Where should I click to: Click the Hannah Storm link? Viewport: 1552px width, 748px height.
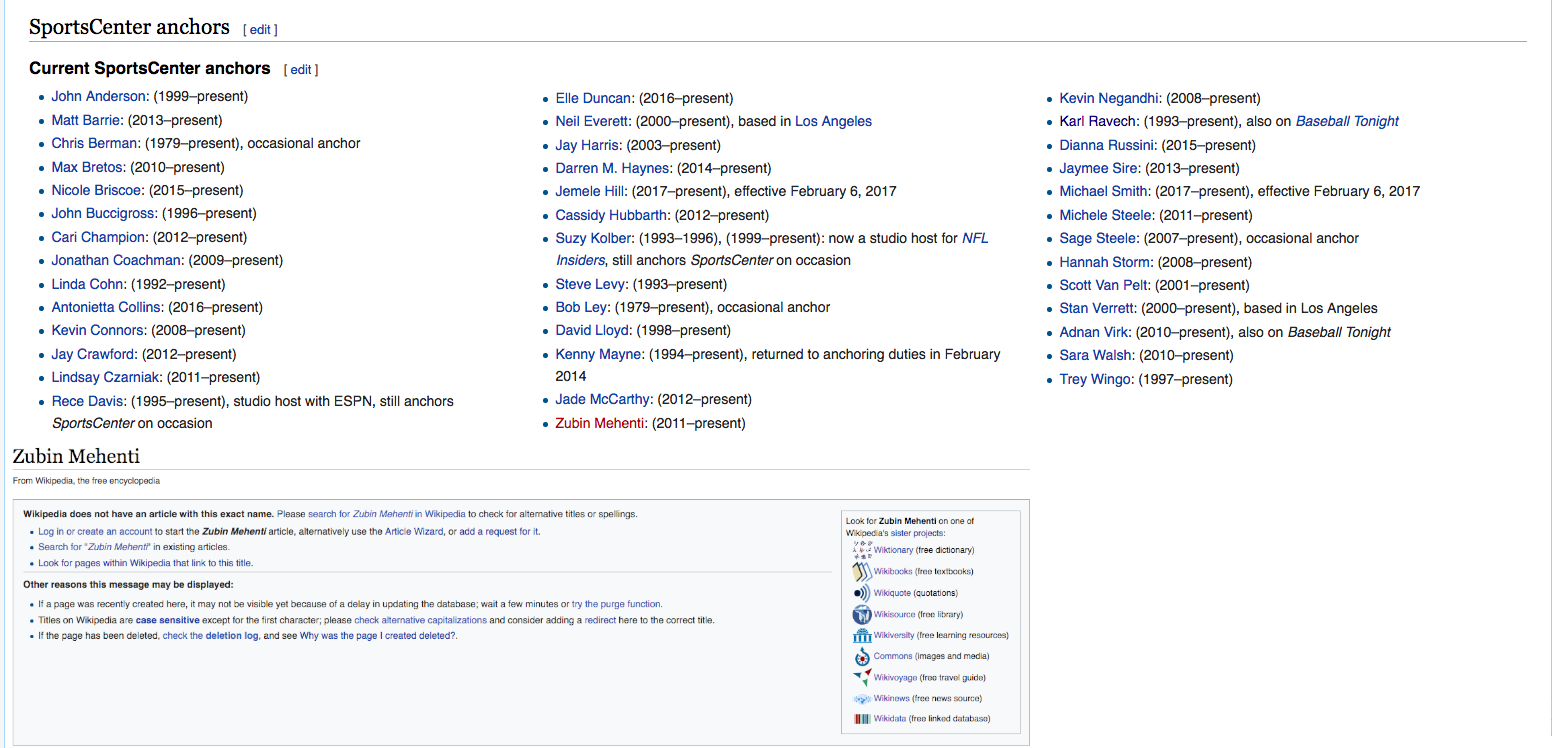(1105, 262)
